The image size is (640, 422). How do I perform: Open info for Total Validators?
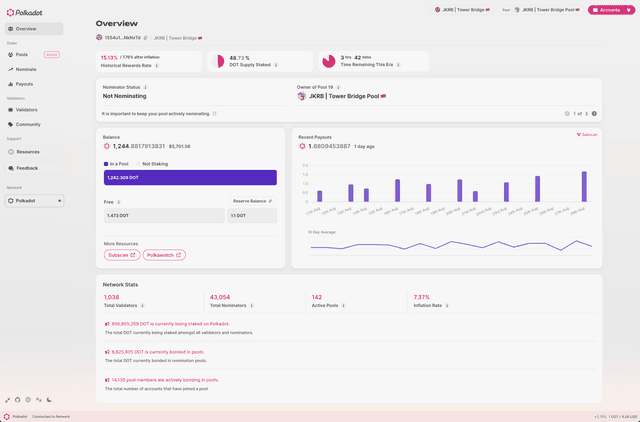click(142, 306)
